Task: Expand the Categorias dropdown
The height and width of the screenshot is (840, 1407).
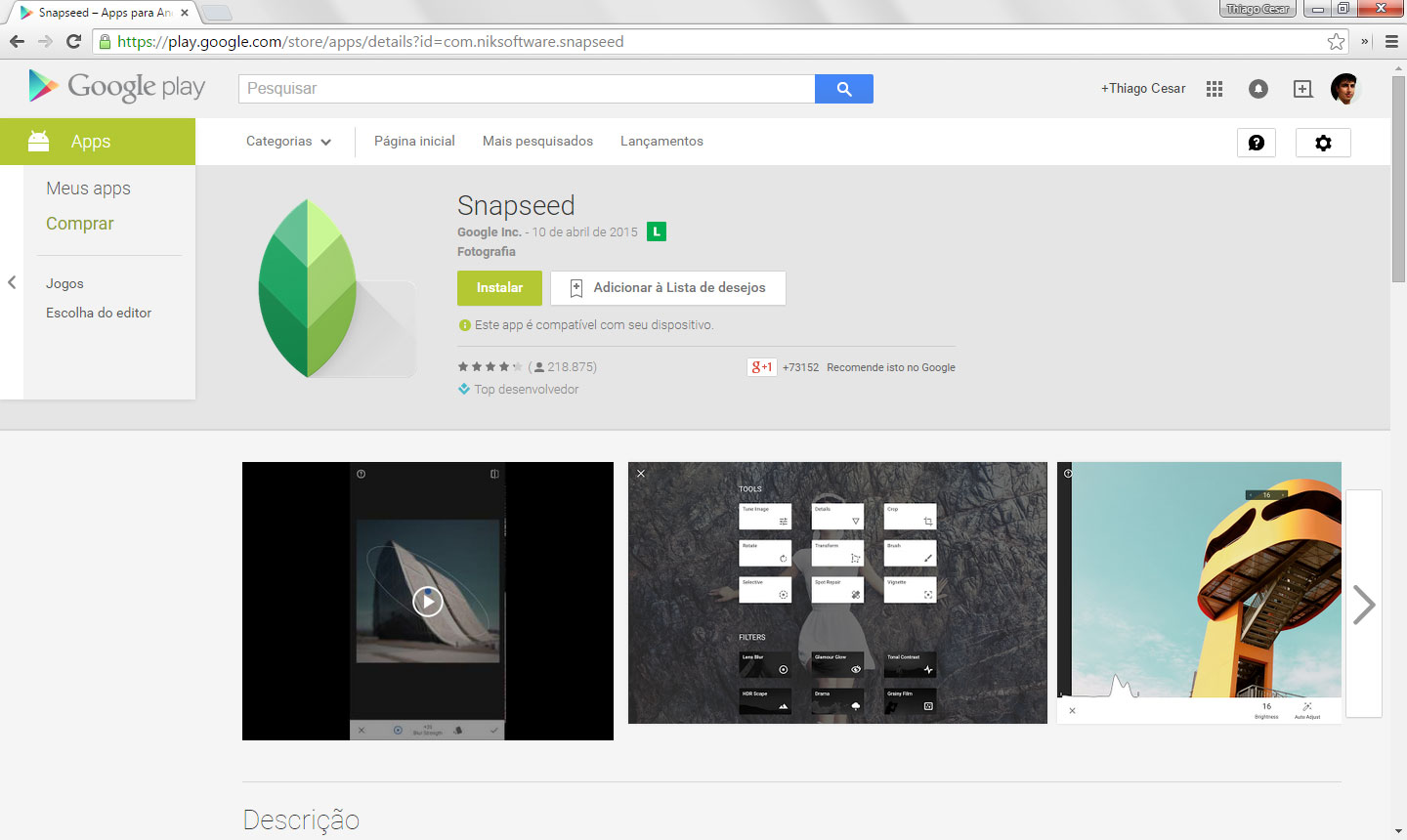Action: [x=288, y=142]
